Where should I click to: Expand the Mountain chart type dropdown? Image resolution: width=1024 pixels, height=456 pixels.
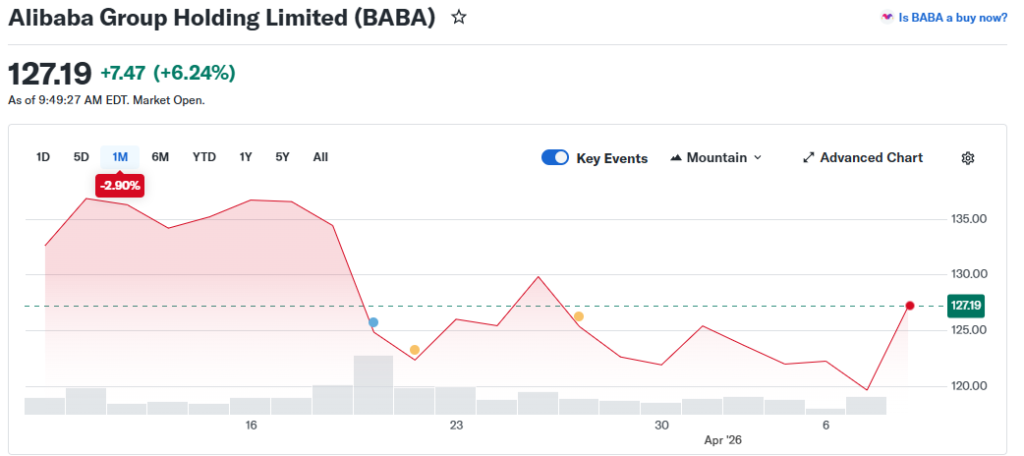tap(757, 158)
